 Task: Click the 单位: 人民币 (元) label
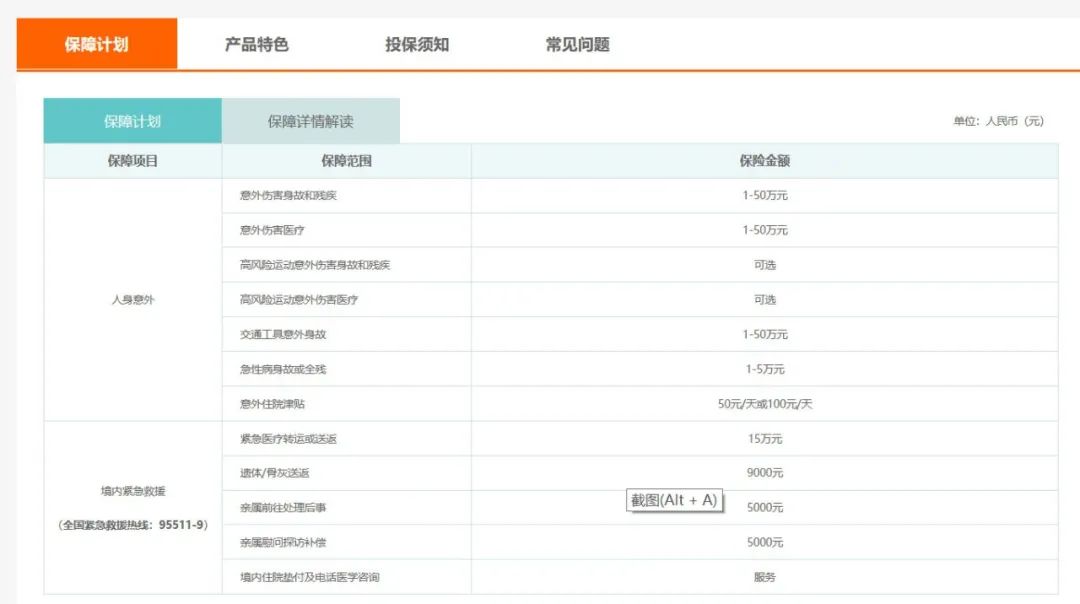point(999,121)
